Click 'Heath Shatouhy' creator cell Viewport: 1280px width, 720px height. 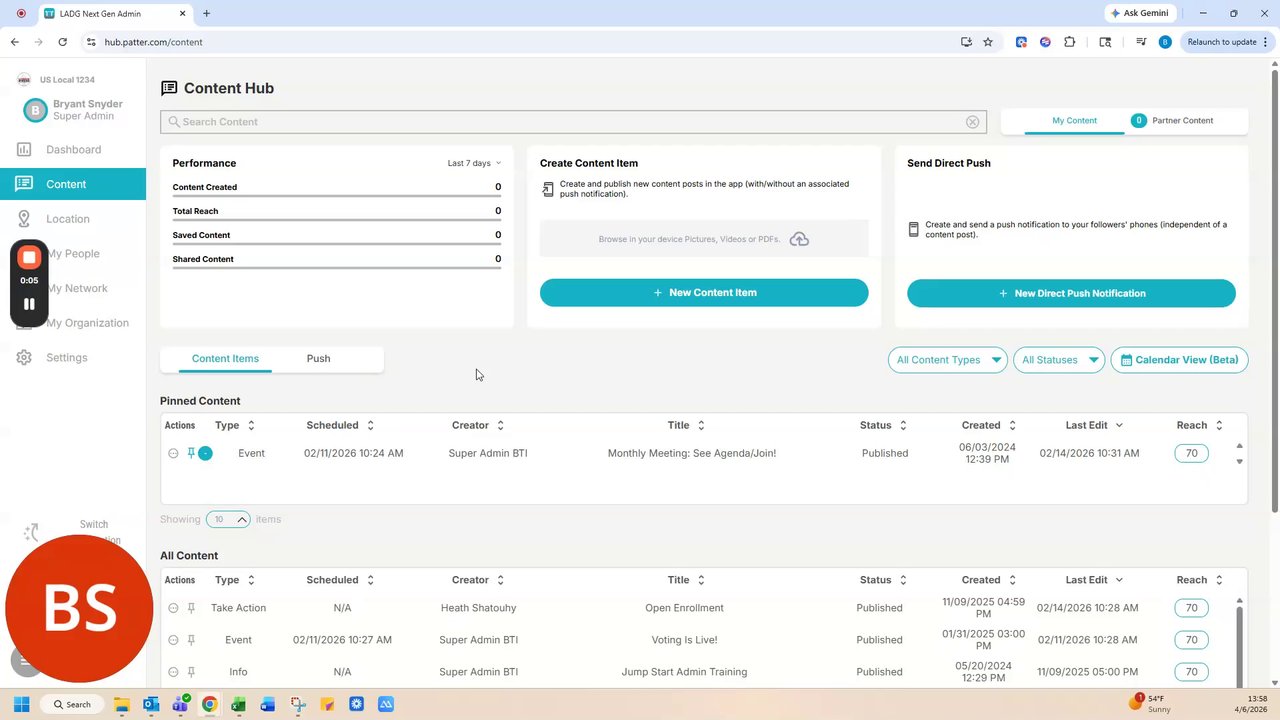(x=478, y=608)
